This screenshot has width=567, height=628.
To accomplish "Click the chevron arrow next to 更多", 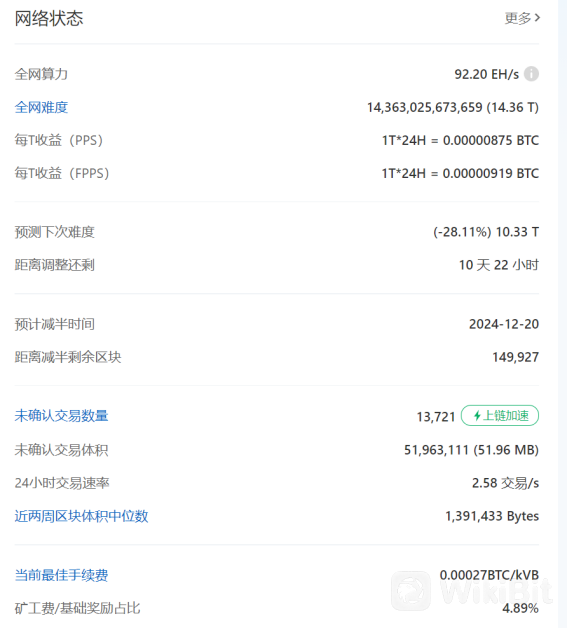I will click(x=537, y=18).
